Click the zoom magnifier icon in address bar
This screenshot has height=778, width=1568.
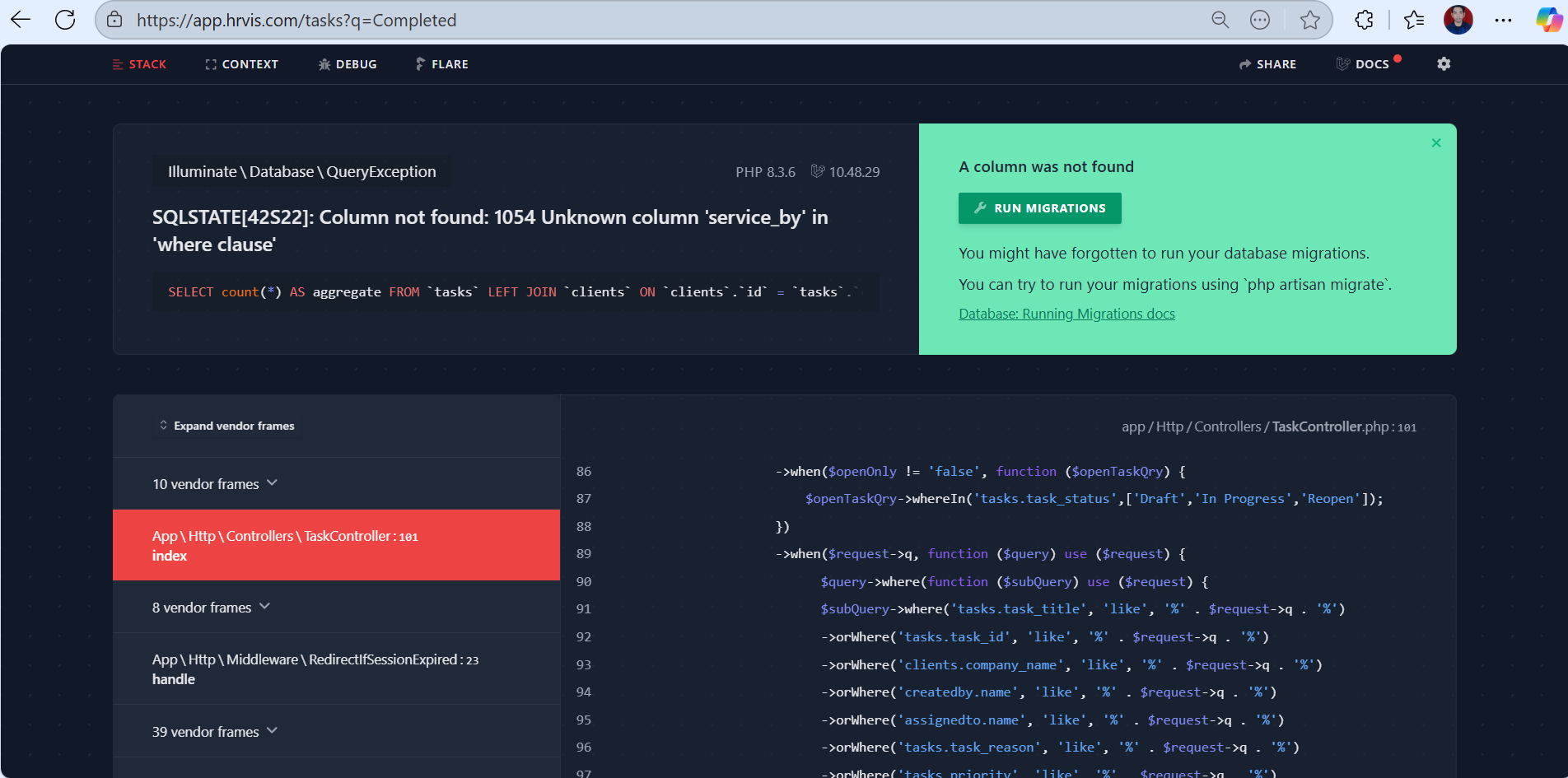(1220, 21)
